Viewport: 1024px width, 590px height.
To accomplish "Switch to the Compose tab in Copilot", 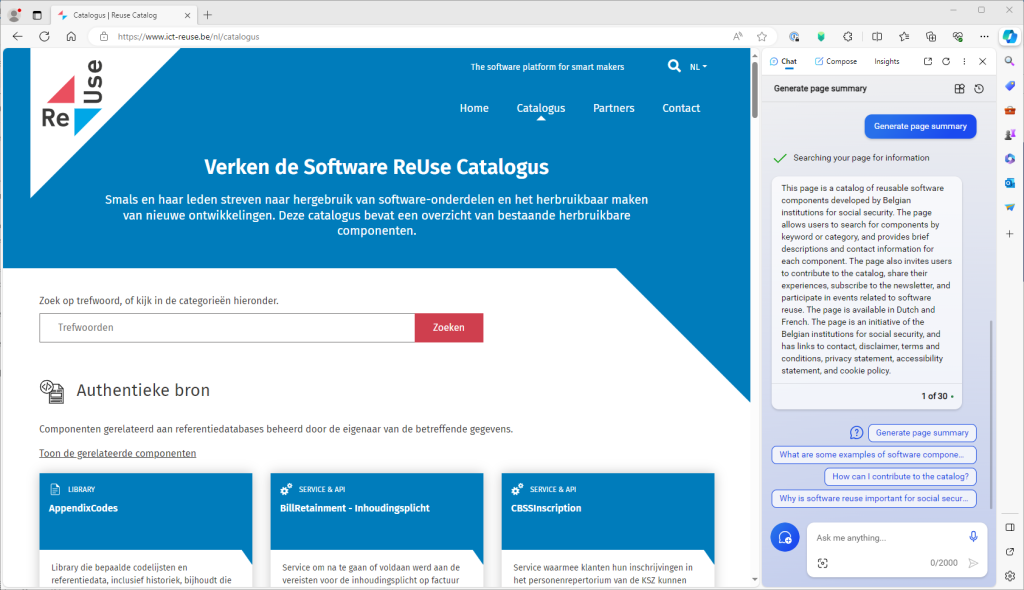I will (x=836, y=61).
